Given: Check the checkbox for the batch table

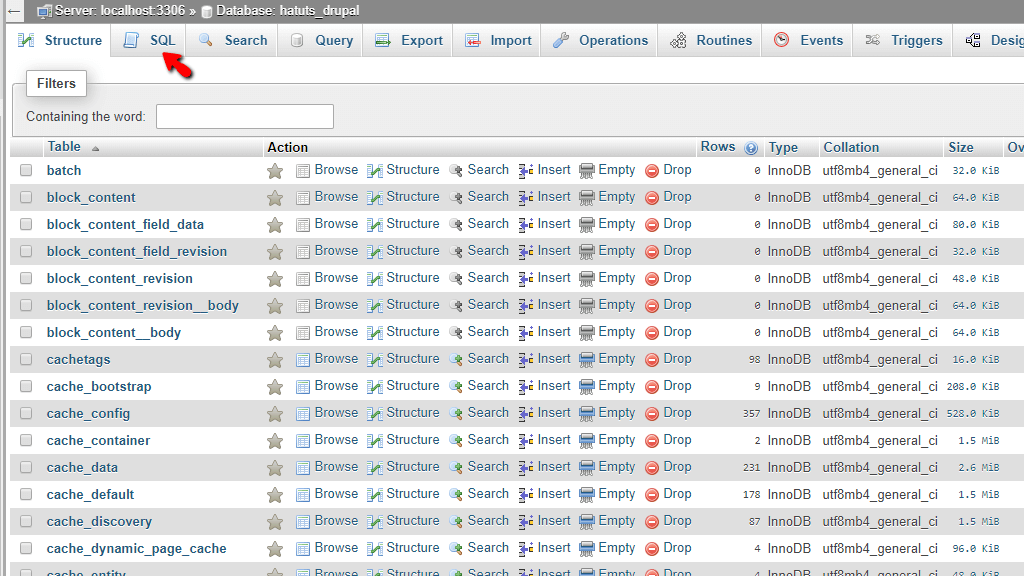Looking at the screenshot, I should (x=25, y=170).
